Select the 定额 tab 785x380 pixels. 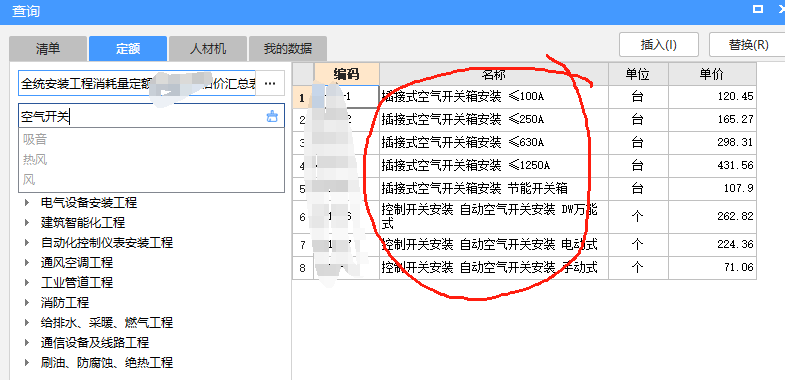click(128, 49)
